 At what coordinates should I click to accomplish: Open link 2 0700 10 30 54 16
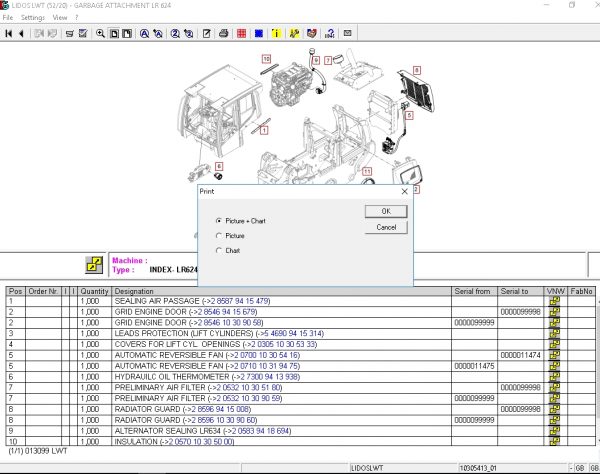click(x=267, y=355)
